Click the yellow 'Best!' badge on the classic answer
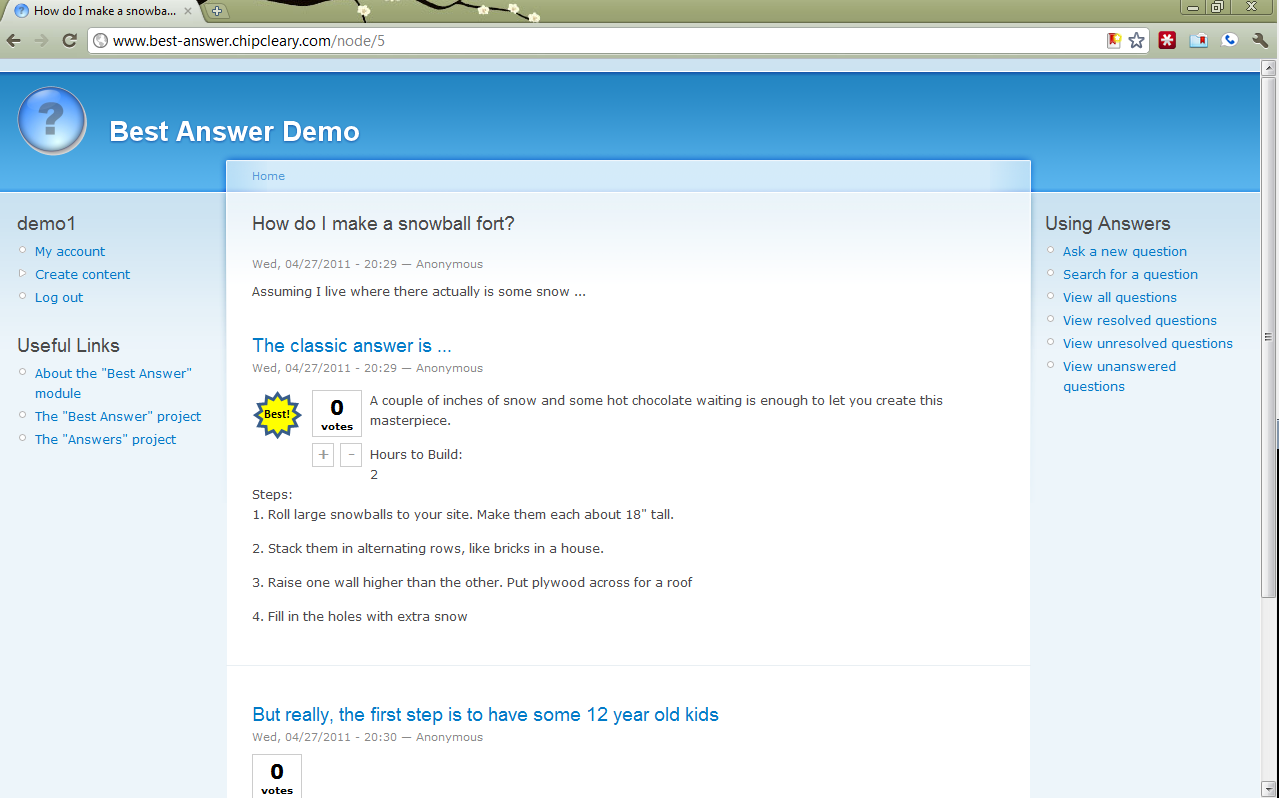Viewport: 1279px width, 798px height. 277,412
